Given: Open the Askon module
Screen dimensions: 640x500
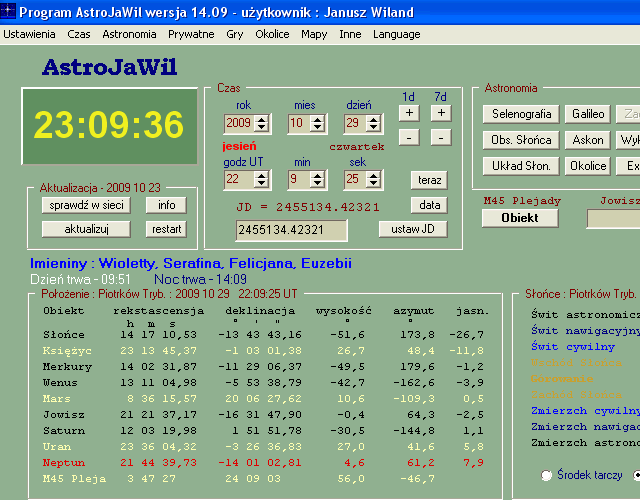Looking at the screenshot, I should pyautogui.click(x=588, y=140).
